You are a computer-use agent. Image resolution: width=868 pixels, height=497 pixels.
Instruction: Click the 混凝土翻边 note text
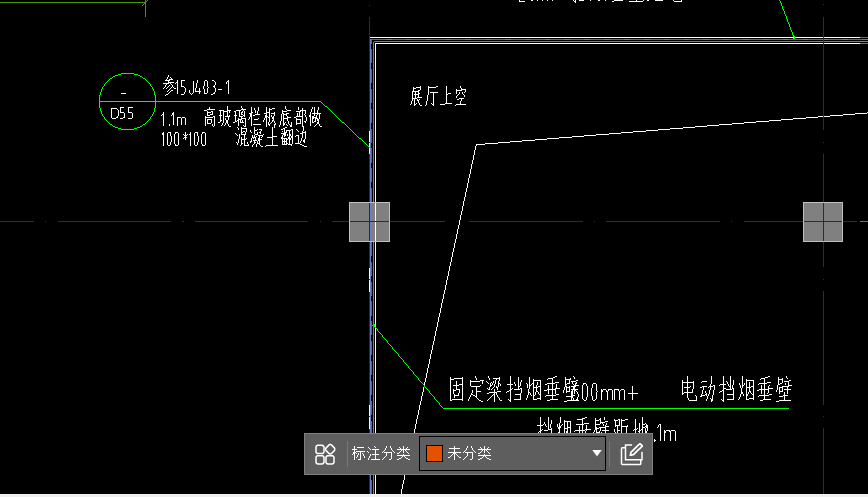tap(271, 138)
